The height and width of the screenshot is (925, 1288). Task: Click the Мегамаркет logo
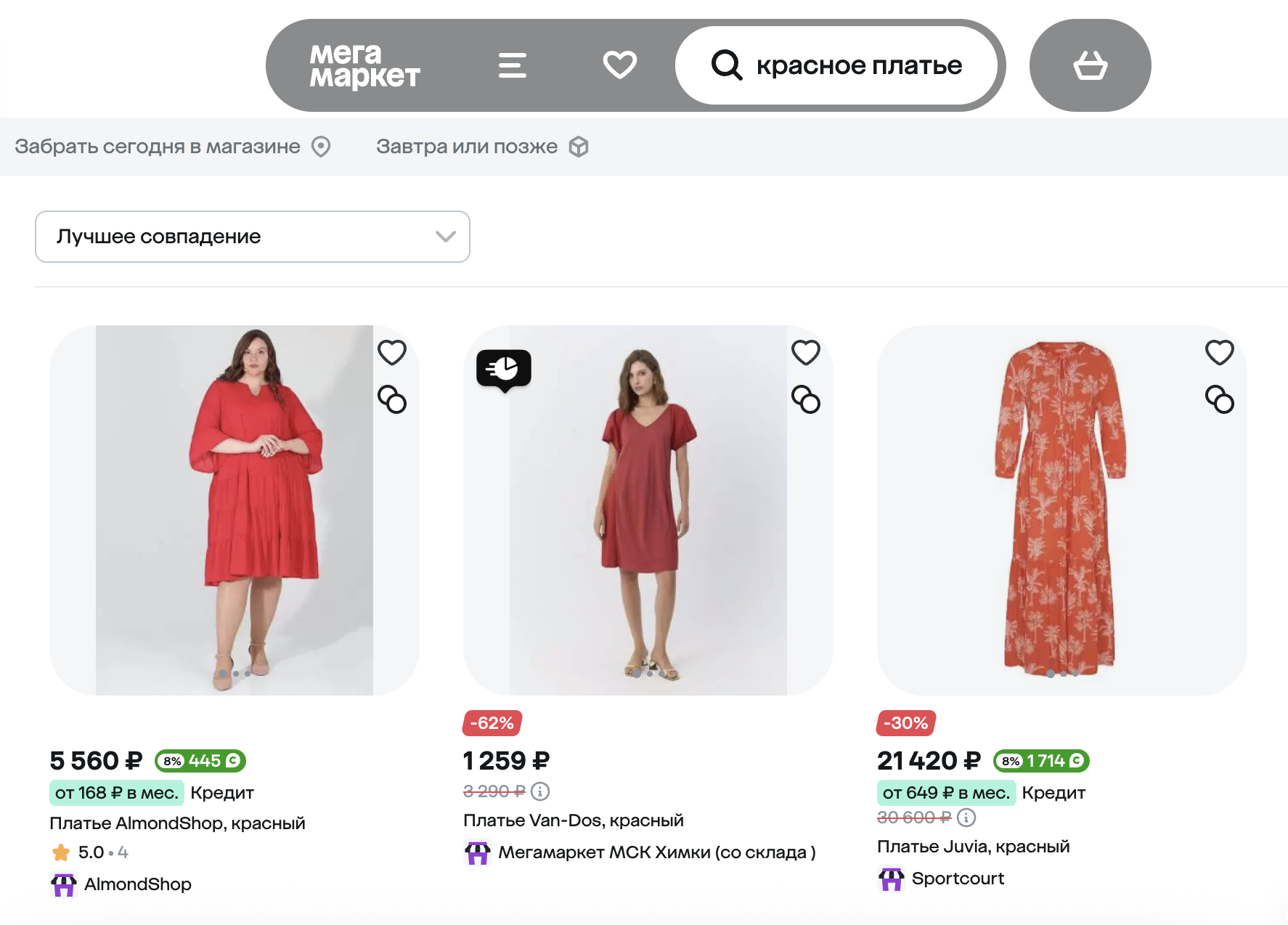point(364,65)
